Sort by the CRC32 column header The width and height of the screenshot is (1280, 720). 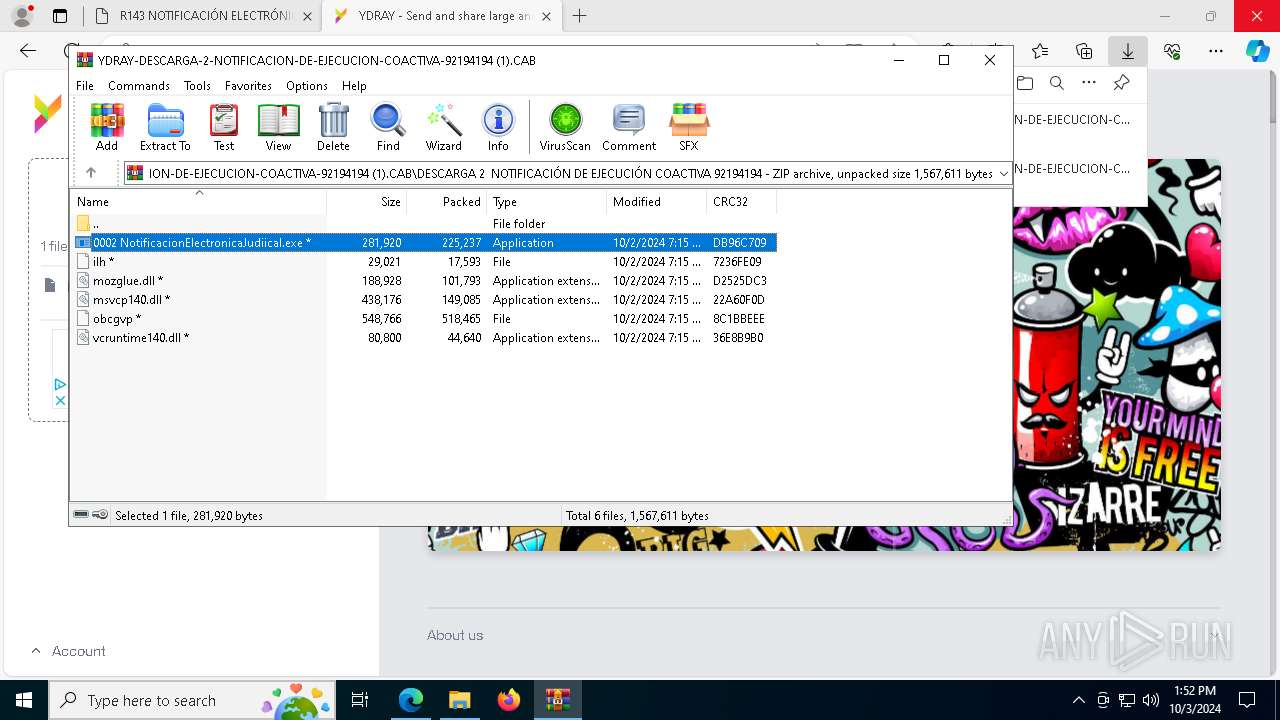(x=741, y=202)
